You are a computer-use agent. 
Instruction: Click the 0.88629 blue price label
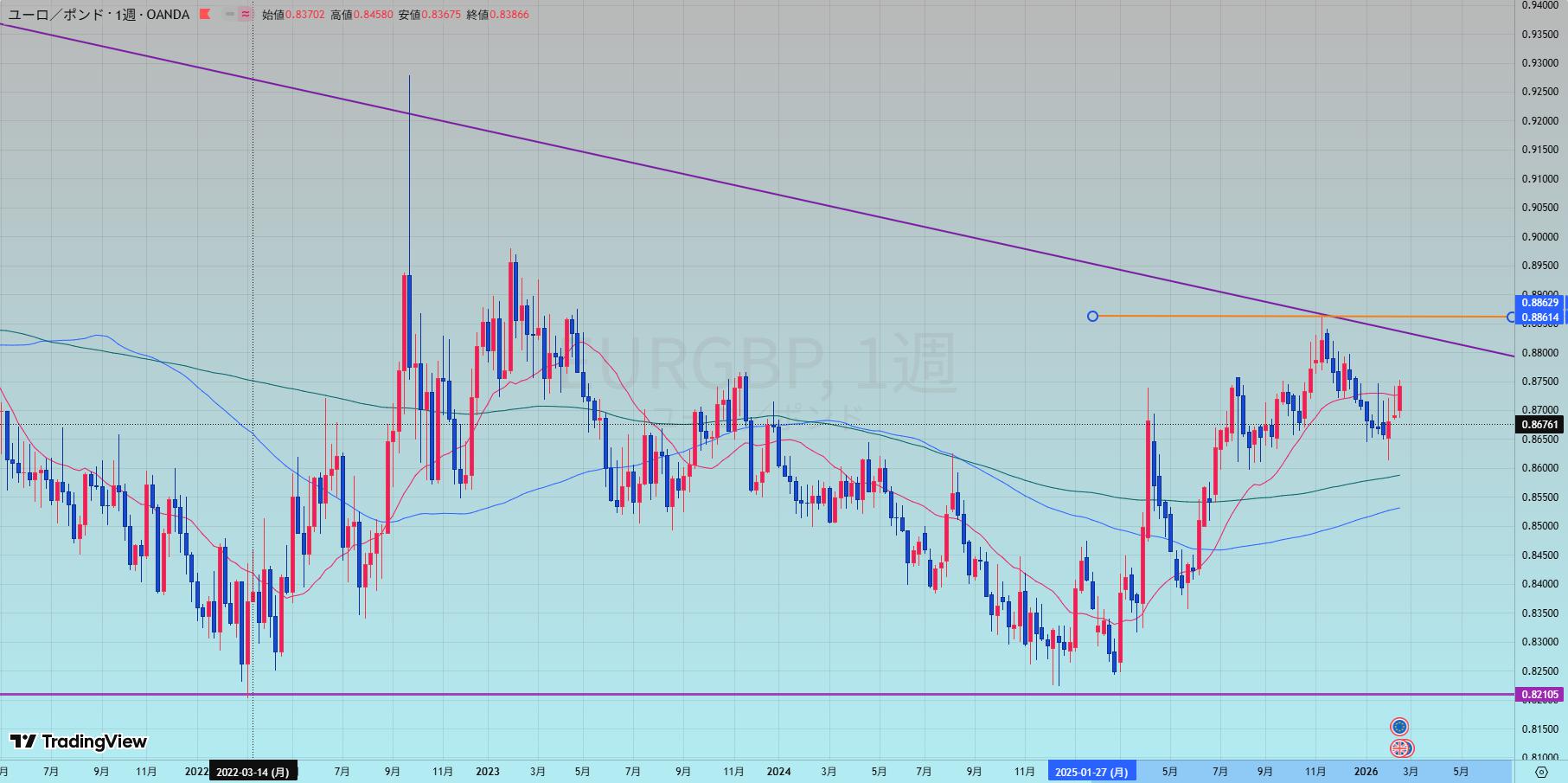[x=1539, y=303]
